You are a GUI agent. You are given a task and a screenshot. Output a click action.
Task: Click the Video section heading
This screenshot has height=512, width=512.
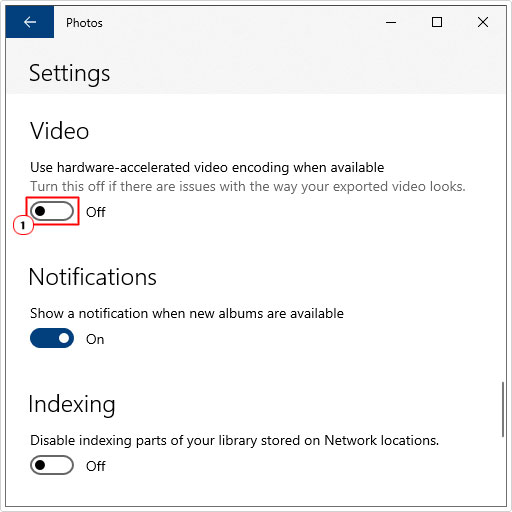click(59, 131)
